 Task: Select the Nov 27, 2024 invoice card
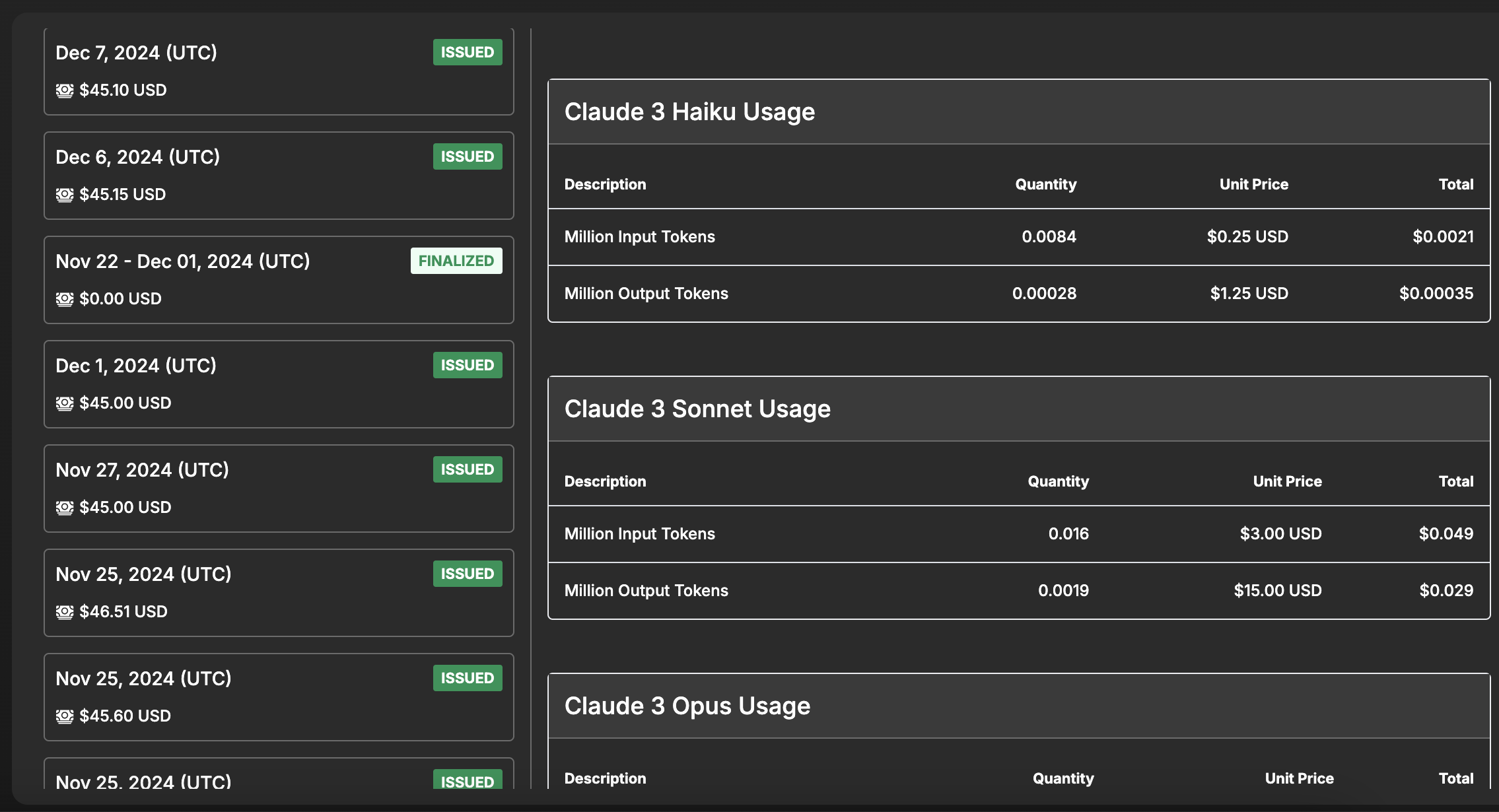click(x=279, y=489)
